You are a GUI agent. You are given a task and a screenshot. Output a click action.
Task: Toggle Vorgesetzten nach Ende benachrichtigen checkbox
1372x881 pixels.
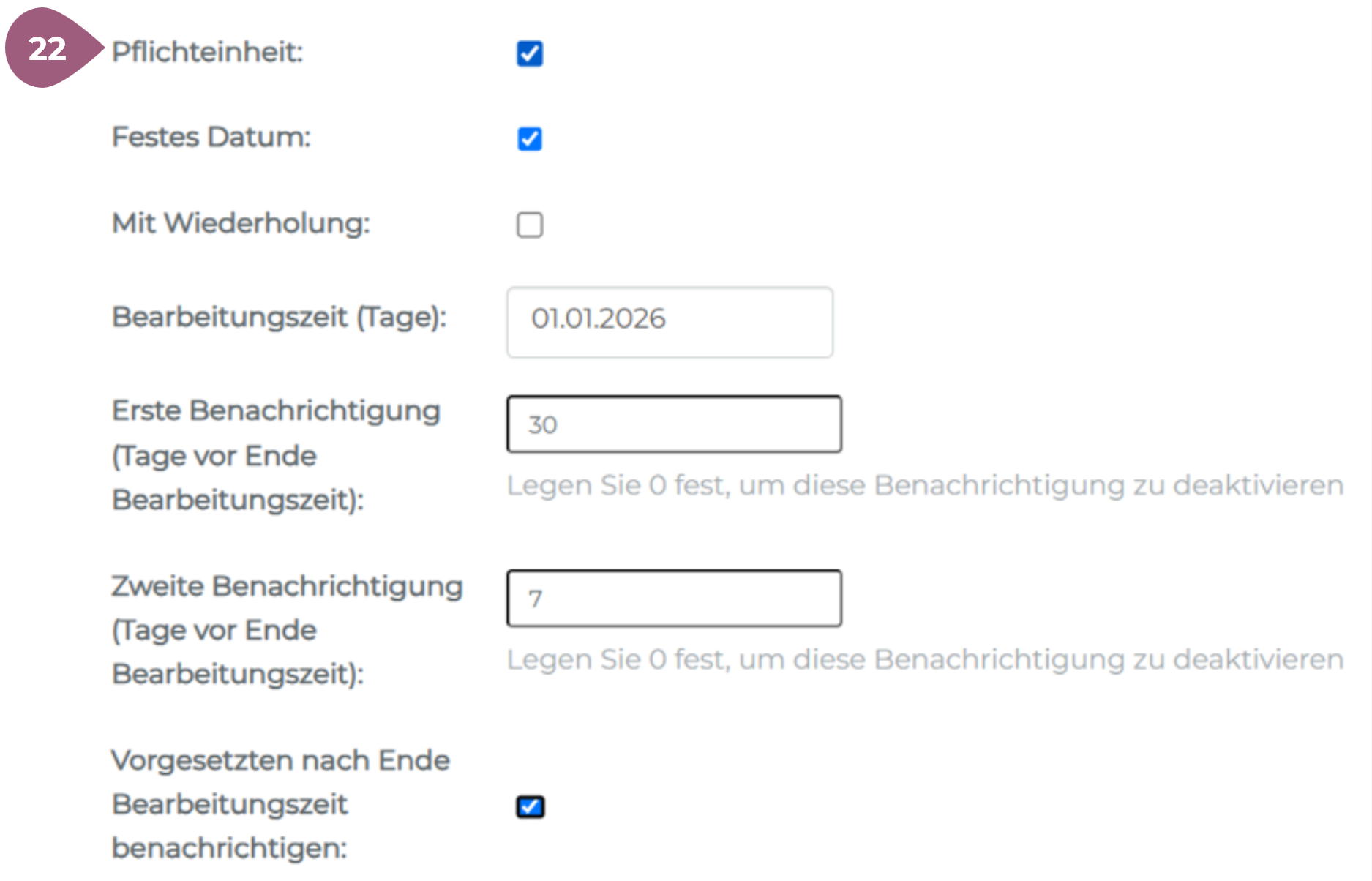pyautogui.click(x=530, y=806)
